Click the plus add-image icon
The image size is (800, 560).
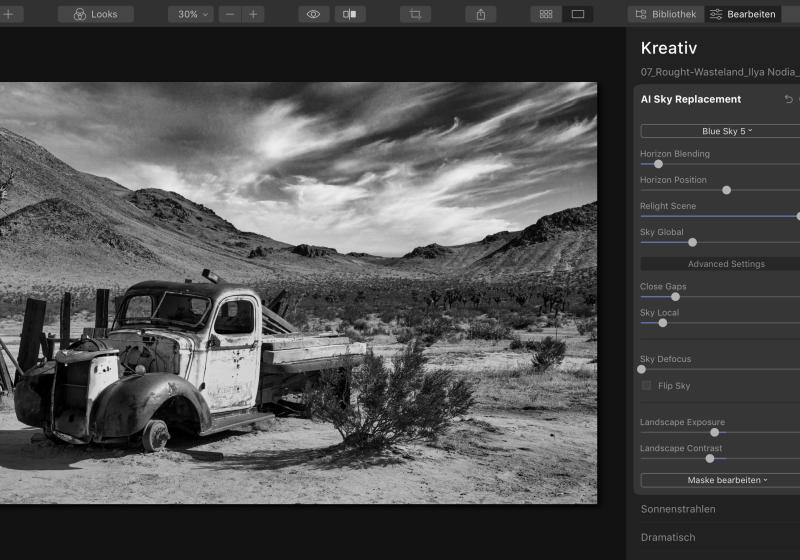click(8, 14)
